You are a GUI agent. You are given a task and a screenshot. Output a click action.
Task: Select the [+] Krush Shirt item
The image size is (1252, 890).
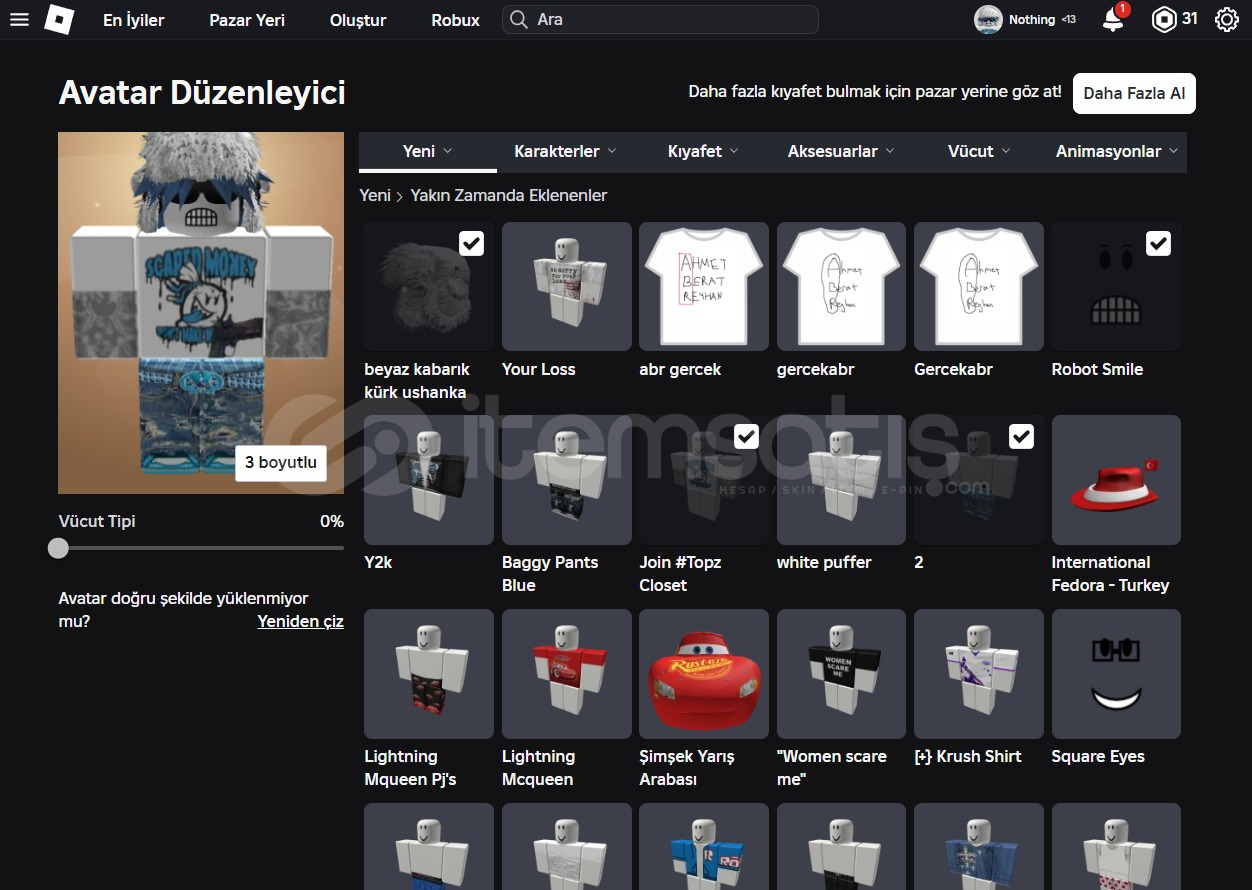979,674
